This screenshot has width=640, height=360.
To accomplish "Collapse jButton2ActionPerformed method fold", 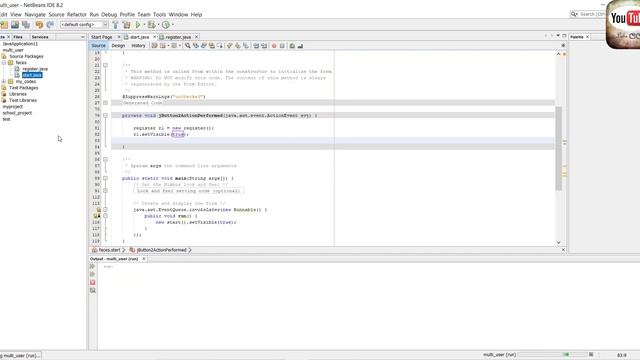I will click(105, 116).
